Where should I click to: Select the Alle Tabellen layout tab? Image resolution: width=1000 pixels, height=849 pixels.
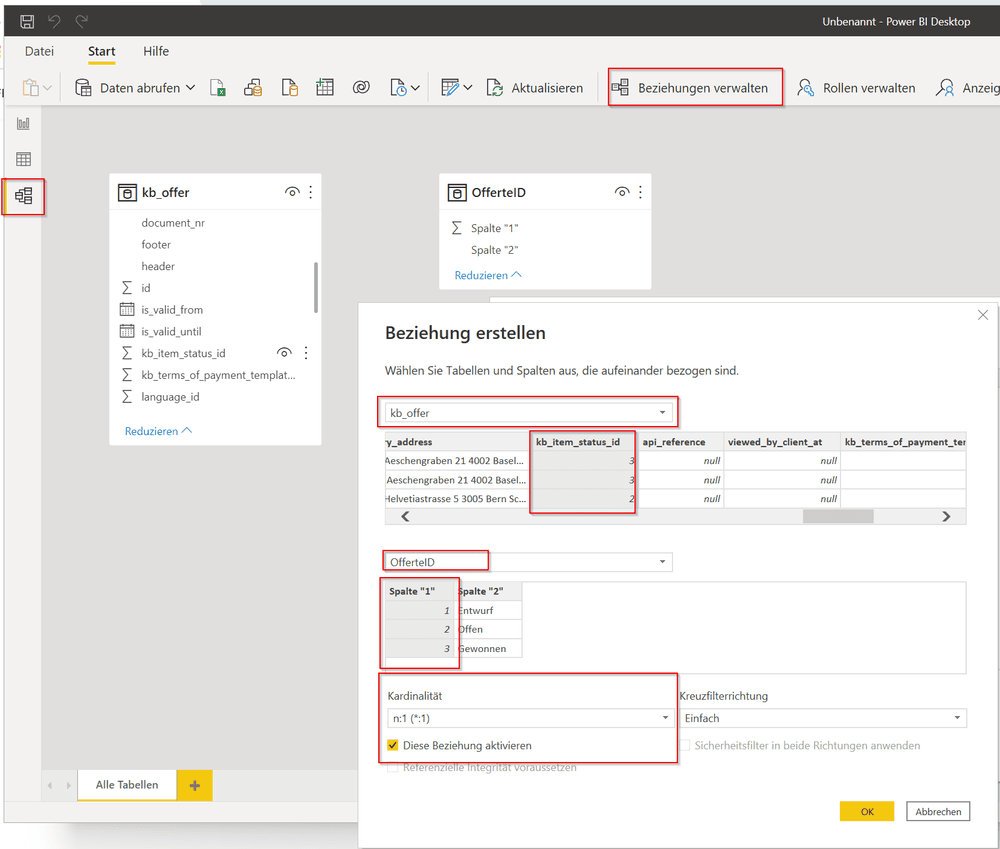click(x=127, y=785)
